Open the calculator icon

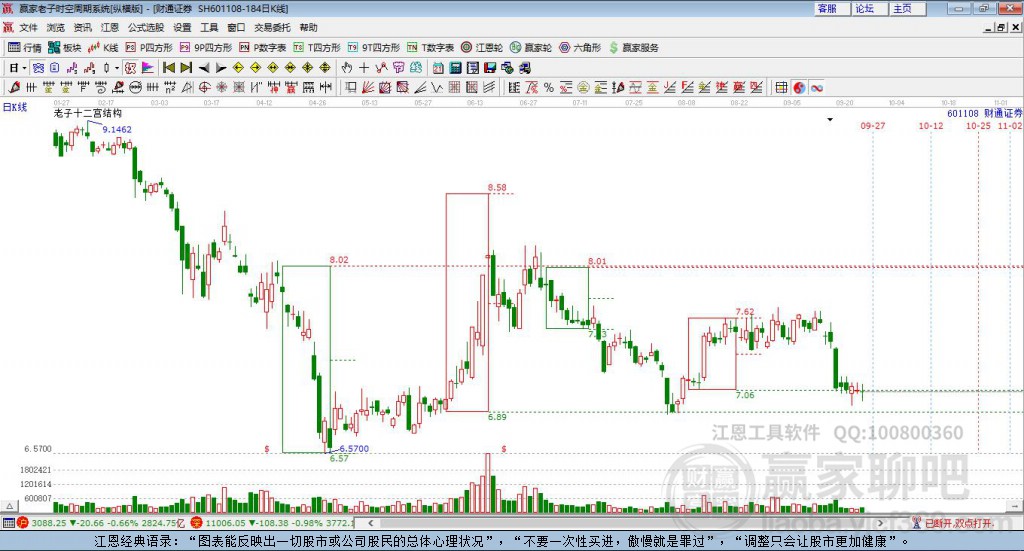coord(455,68)
